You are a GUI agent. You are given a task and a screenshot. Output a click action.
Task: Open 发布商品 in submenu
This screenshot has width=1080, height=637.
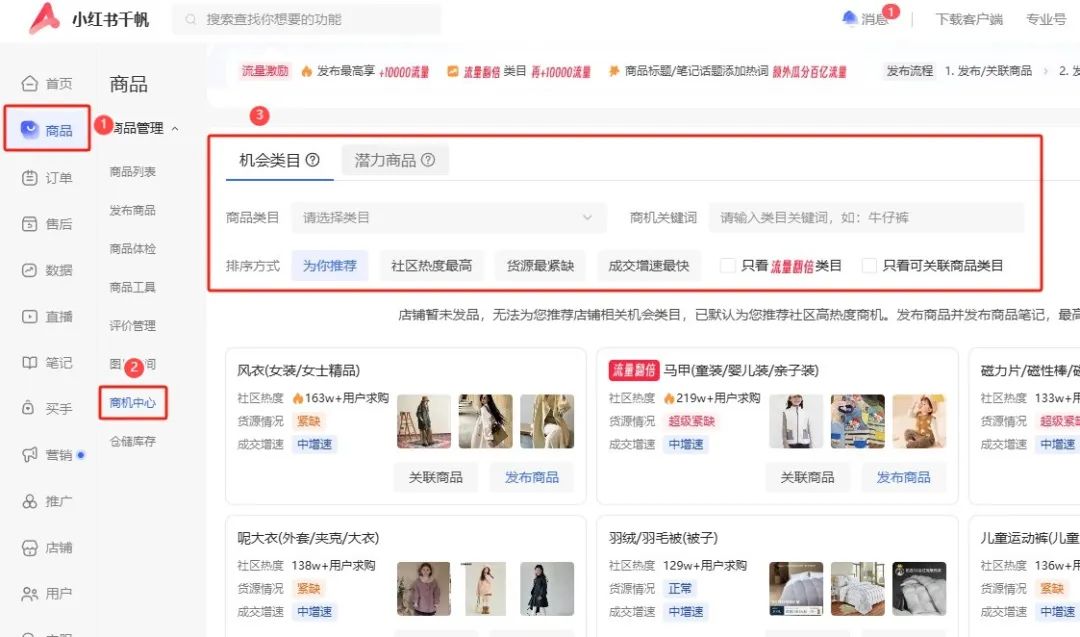click(x=132, y=210)
